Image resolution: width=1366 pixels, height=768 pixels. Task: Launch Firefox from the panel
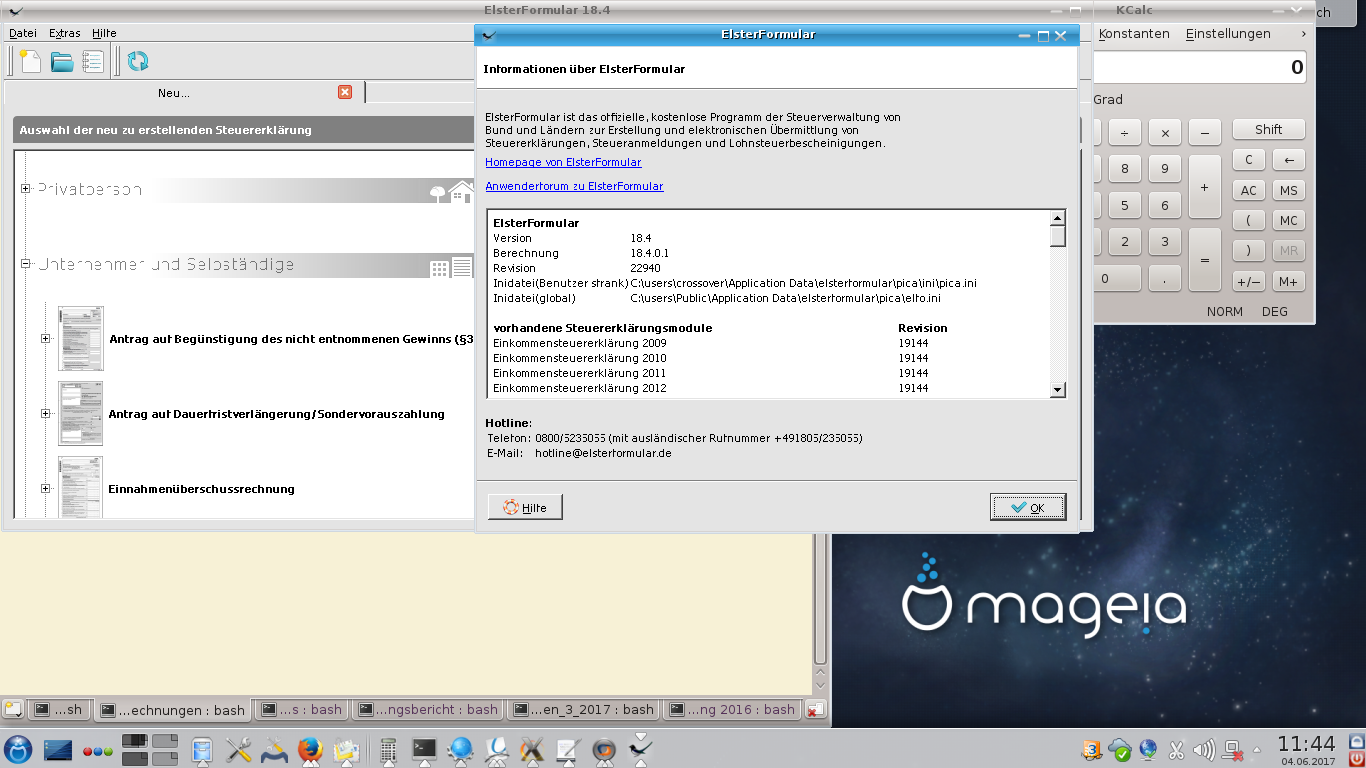(310, 749)
